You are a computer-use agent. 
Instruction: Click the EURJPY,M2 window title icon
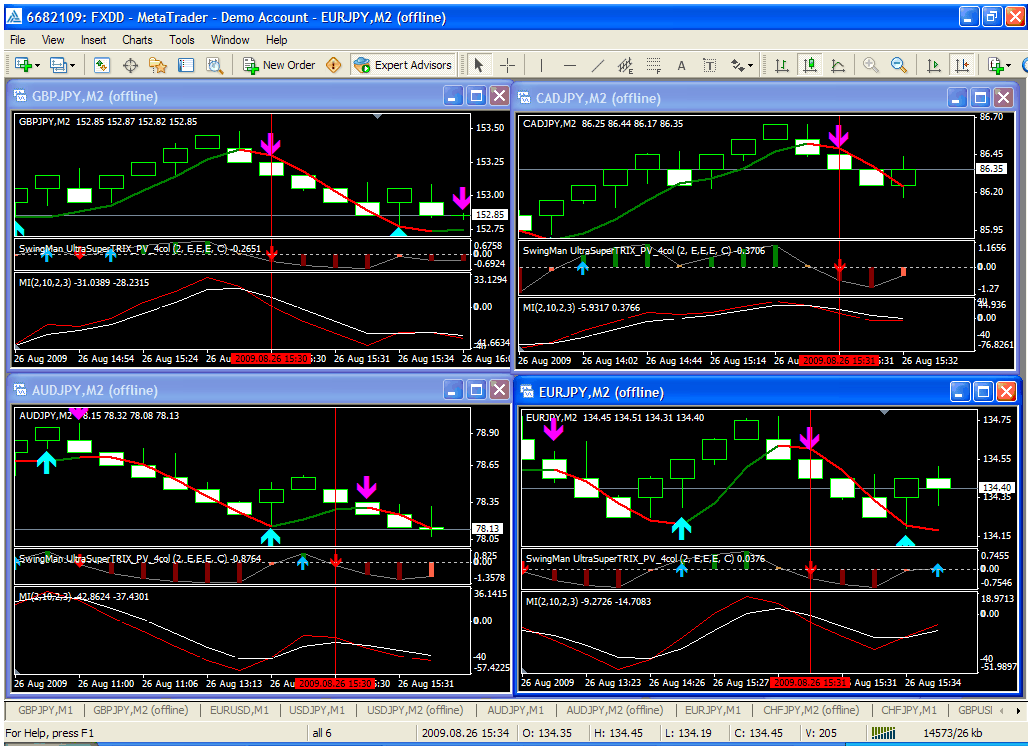[x=527, y=392]
